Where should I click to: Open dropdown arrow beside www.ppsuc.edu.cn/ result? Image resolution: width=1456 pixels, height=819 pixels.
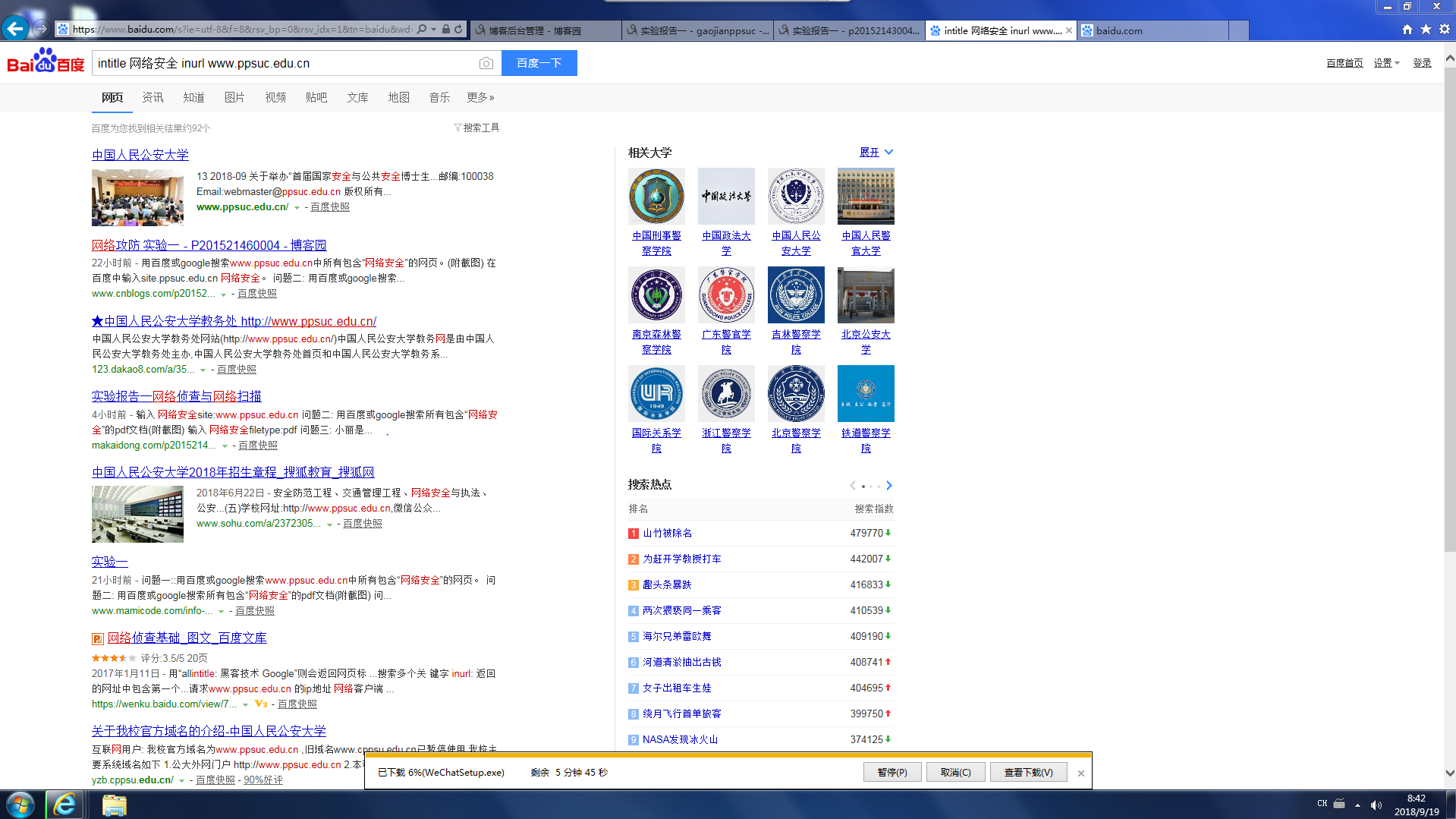tap(297, 207)
